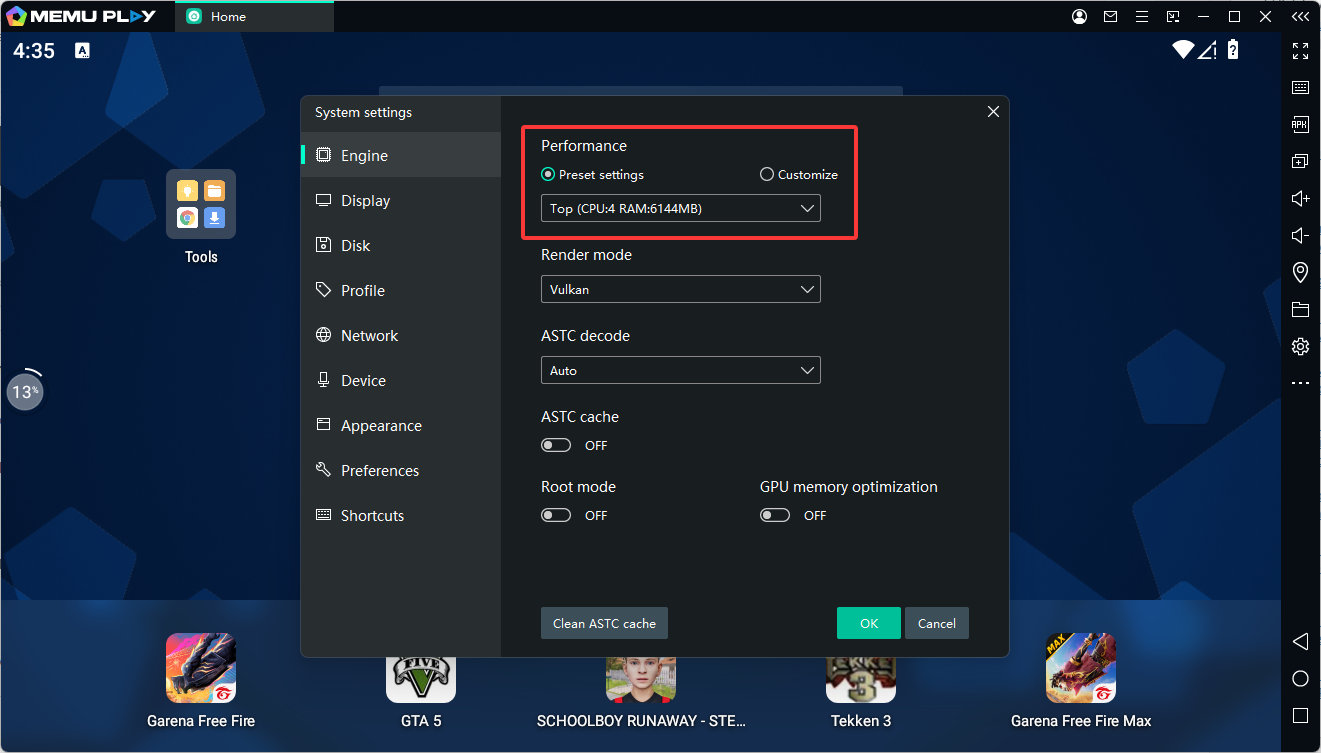The image size is (1321, 753).
Task: Toggle GPU memory optimization on
Action: [x=775, y=515]
